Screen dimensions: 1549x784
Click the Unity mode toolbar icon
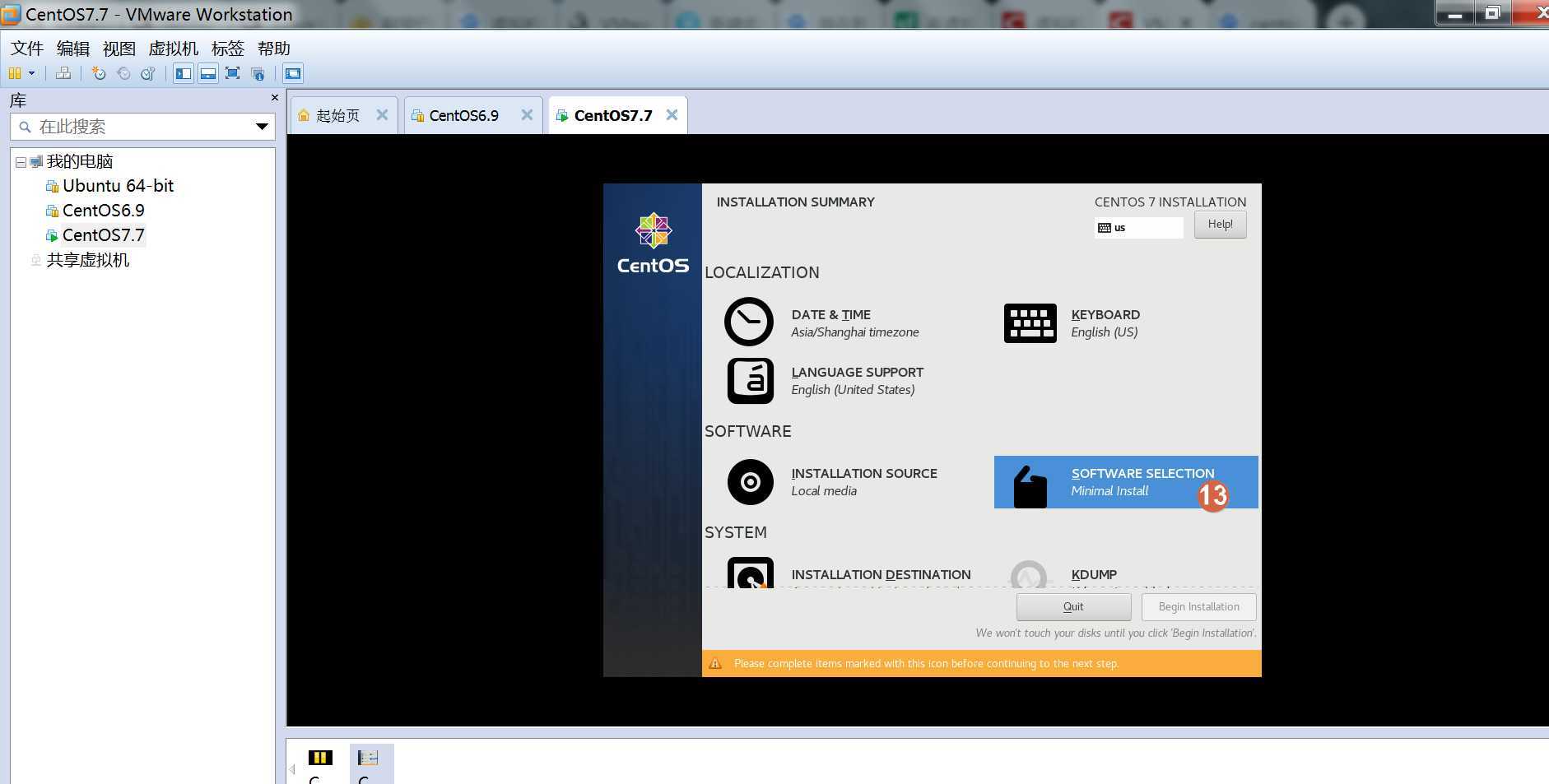258,73
